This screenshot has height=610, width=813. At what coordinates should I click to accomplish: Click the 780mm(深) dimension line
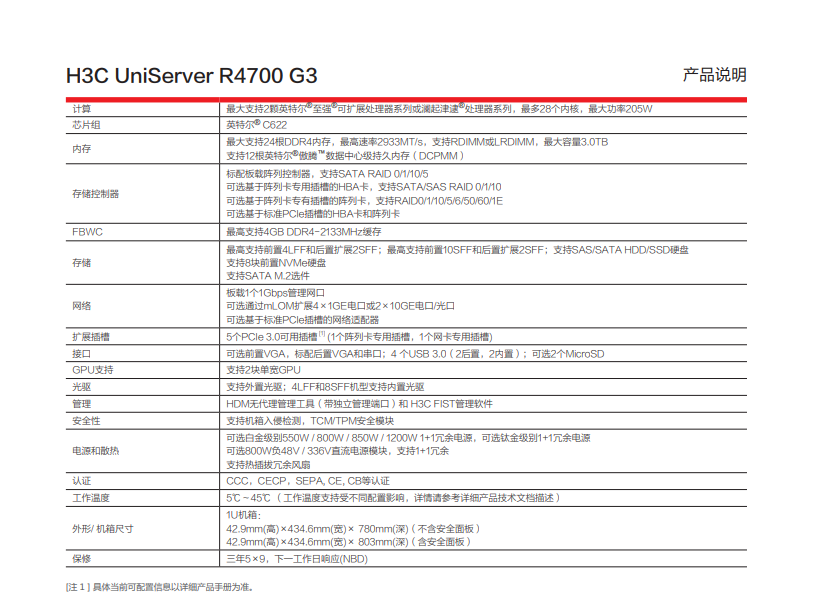click(x=353, y=529)
